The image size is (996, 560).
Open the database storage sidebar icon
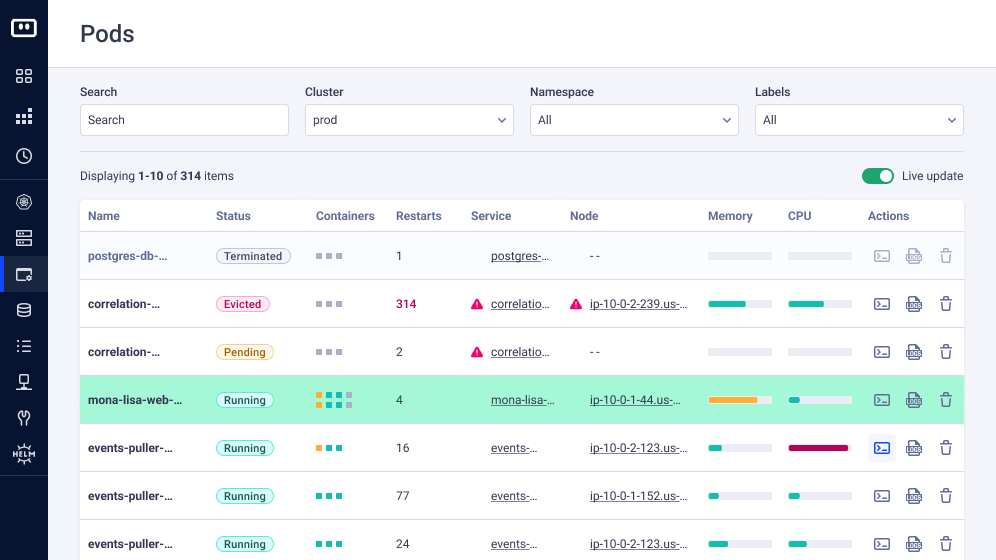24,310
